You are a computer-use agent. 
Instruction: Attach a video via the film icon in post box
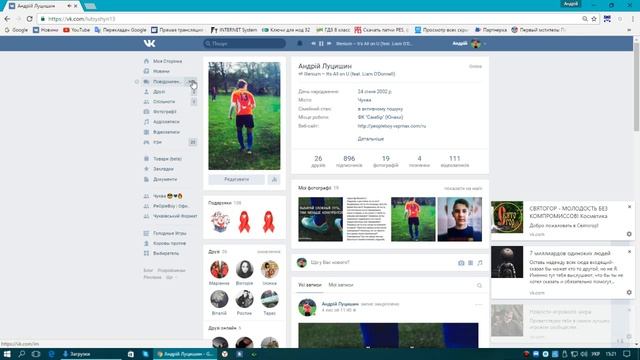[471, 263]
